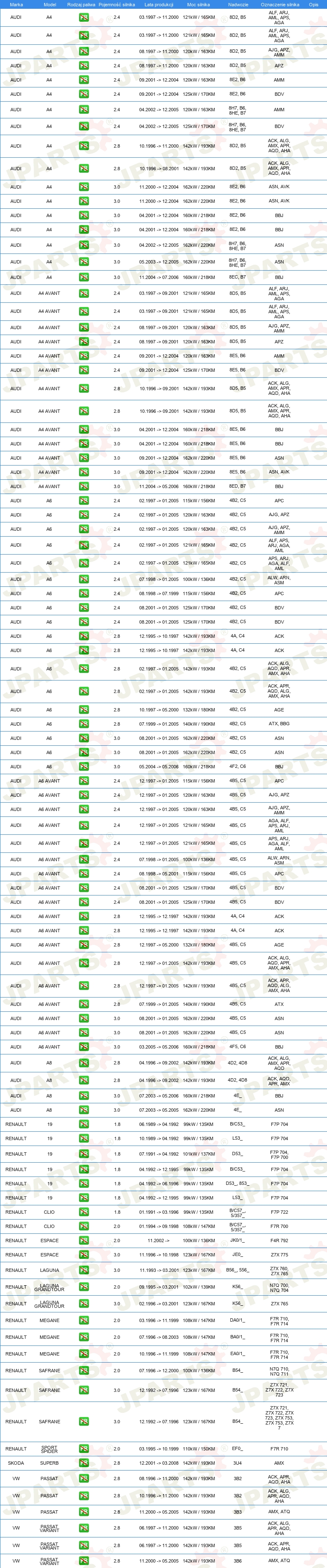Screen dimensions: 327x1568
Task: Click the Opis column header
Action: (314, 4)
